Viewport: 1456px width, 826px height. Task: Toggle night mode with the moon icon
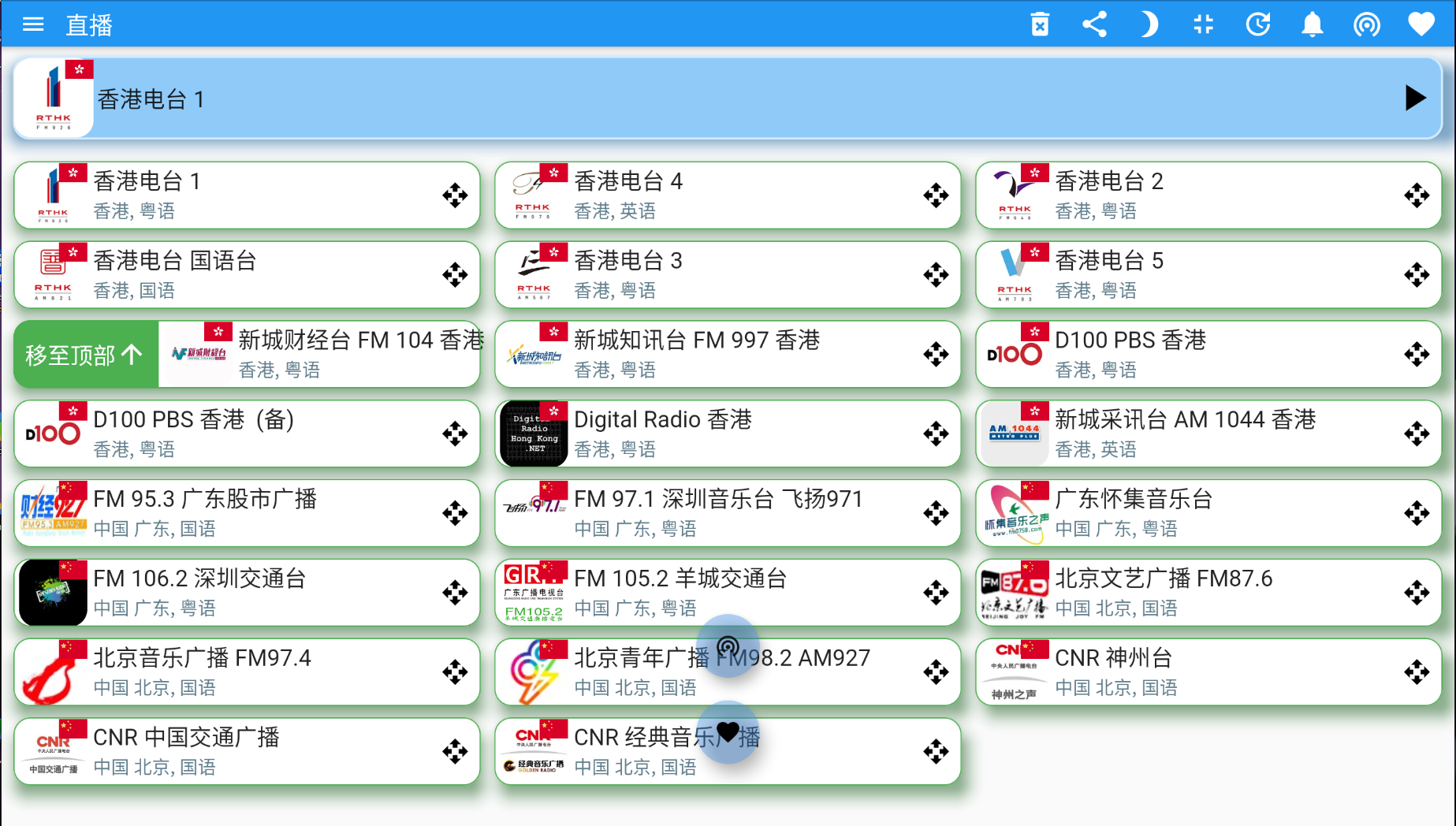1149,24
